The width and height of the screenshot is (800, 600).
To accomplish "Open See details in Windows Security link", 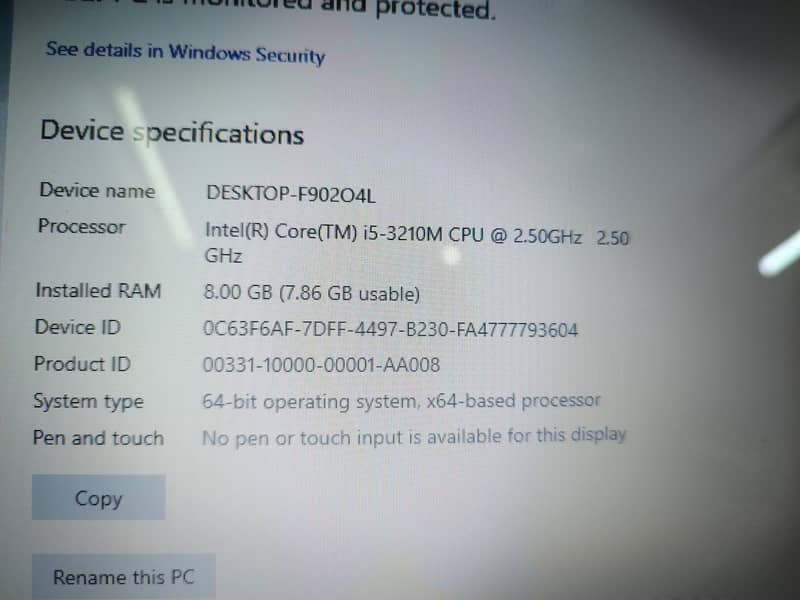I will point(185,53).
